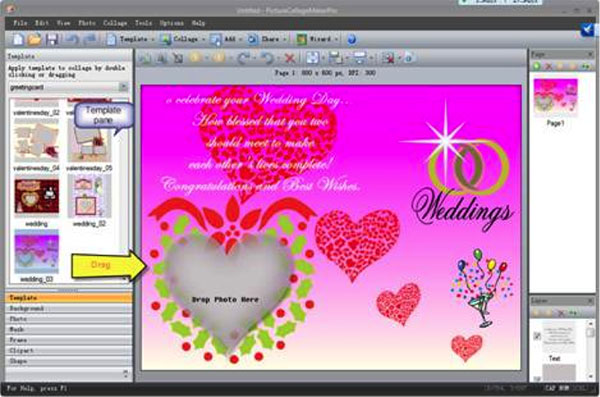Click the delete layer X icon in Layer panel

pos(561,313)
